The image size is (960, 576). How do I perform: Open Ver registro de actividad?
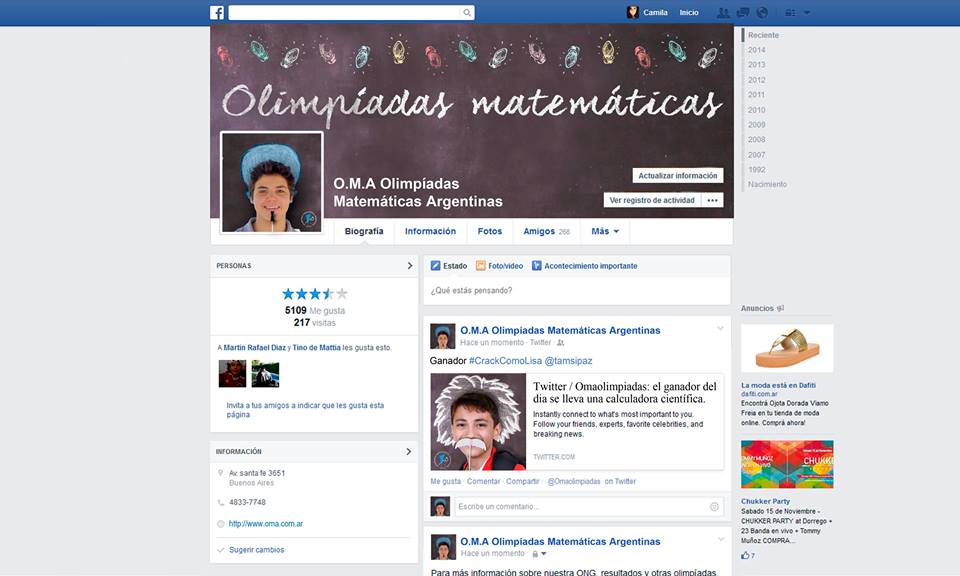click(x=652, y=200)
